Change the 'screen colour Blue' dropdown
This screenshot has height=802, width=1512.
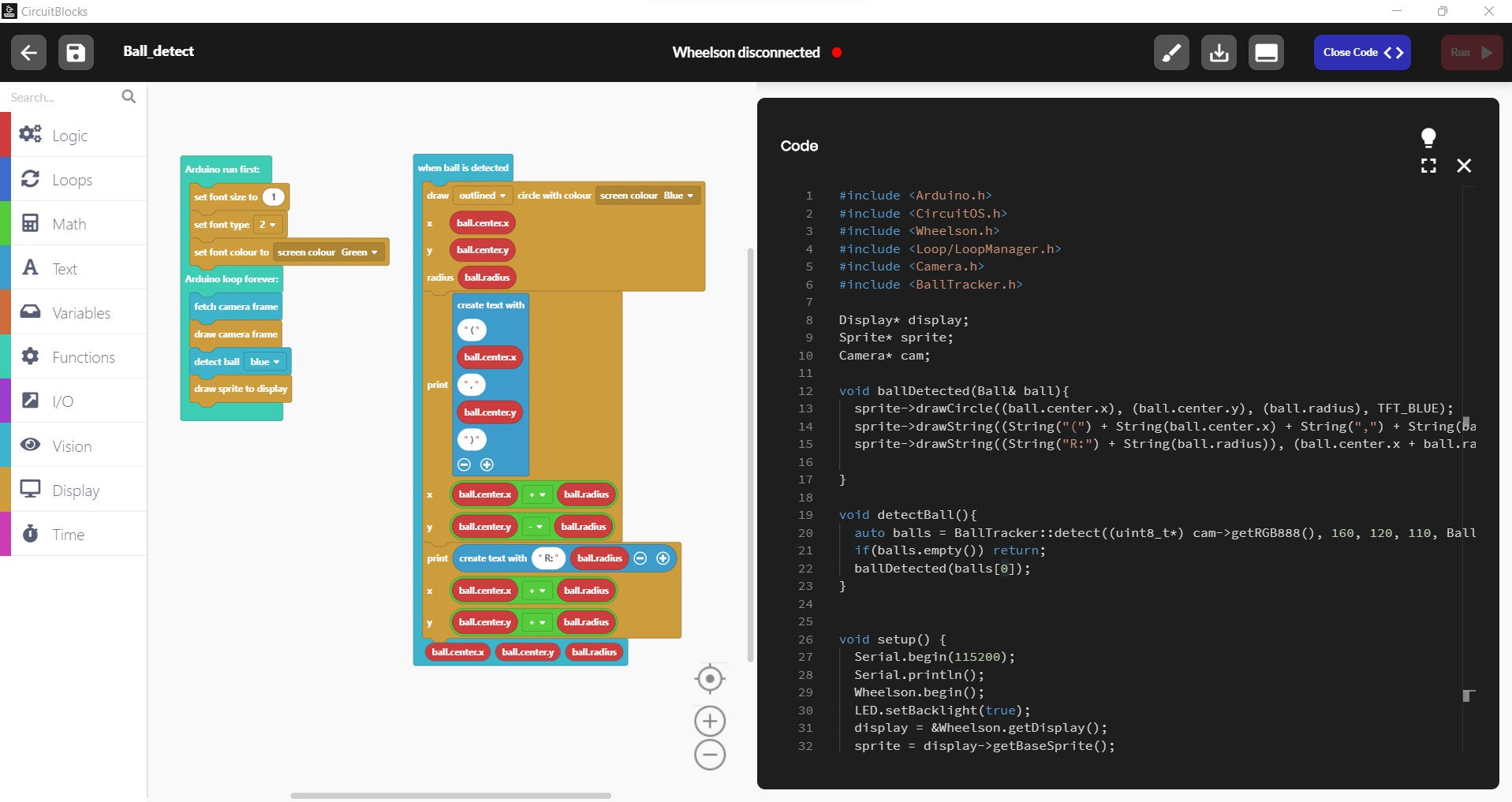pos(647,195)
